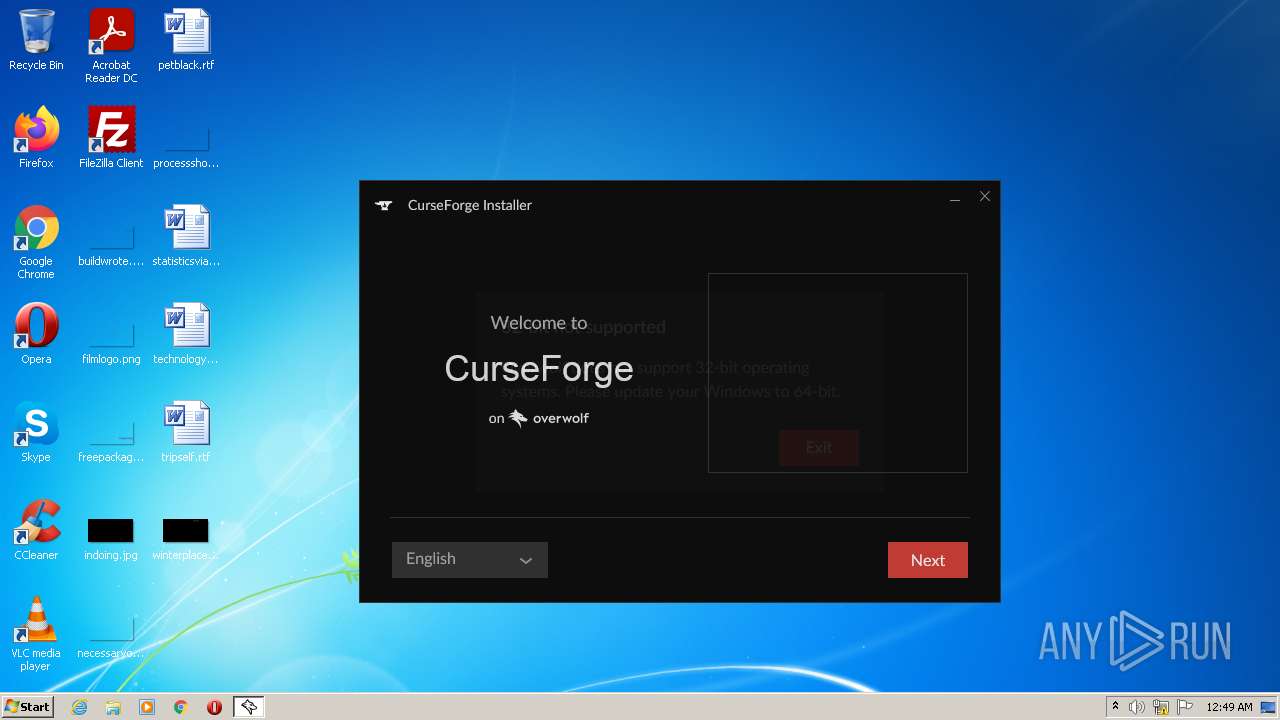Launch VLC media player shortcut
This screenshot has width=1280, height=720.
36,634
